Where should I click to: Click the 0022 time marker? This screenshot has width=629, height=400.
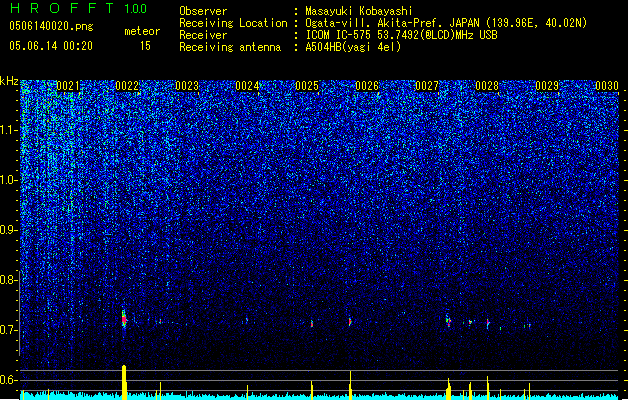point(127,86)
